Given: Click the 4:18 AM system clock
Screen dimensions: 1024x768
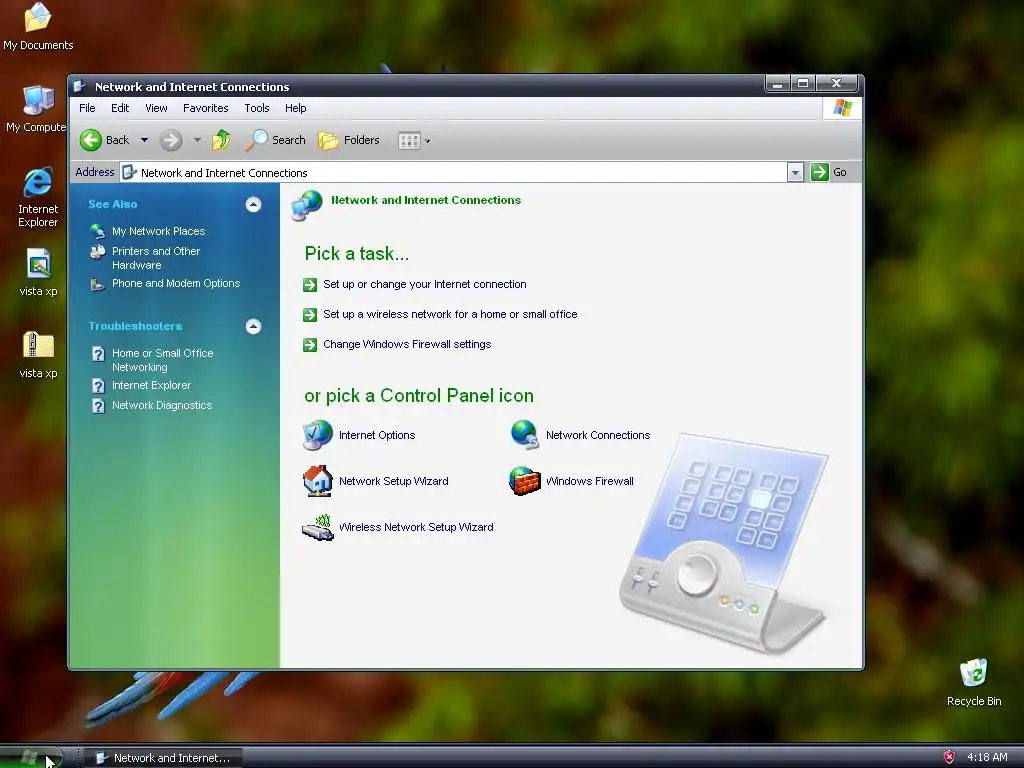Looking at the screenshot, I should coord(987,757).
